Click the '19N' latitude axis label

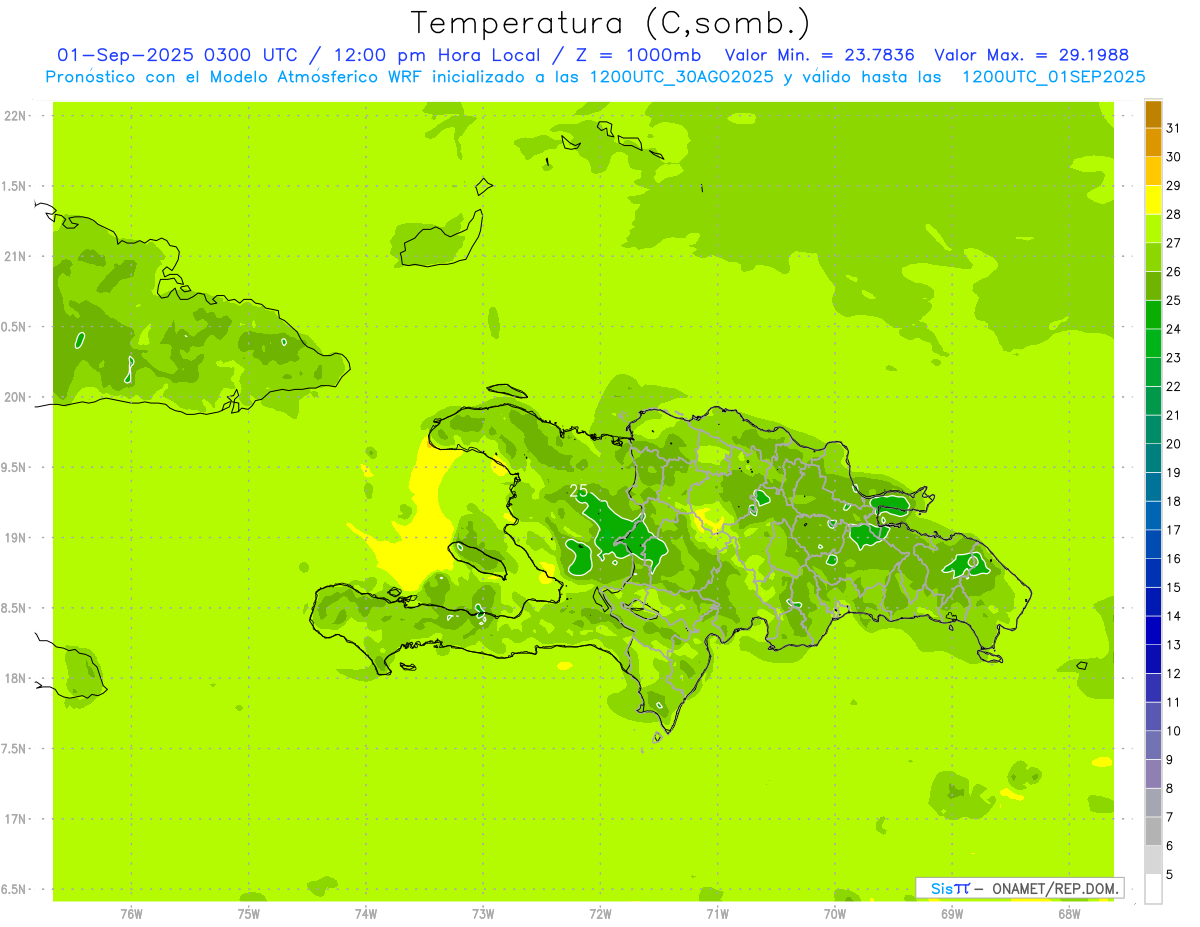click(x=16, y=538)
